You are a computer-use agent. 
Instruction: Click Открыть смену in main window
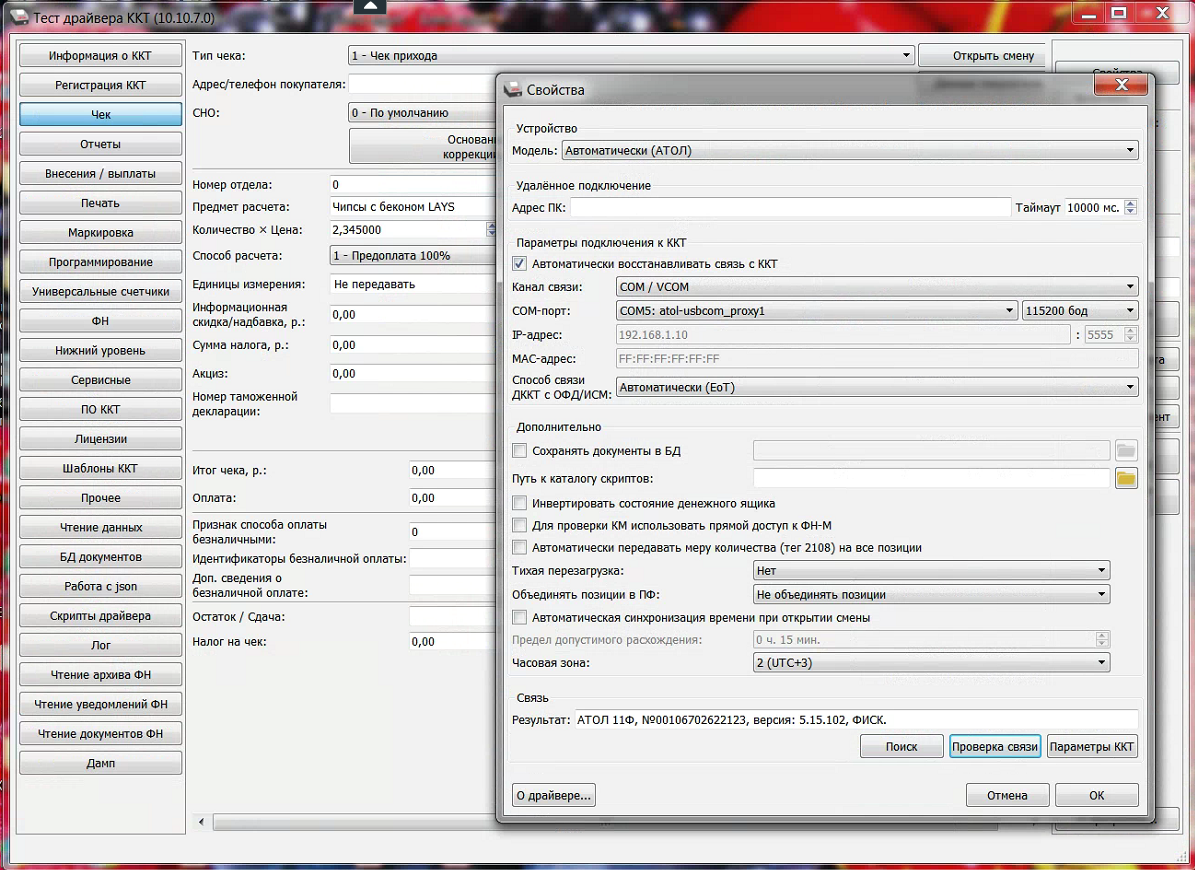pyautogui.click(x=982, y=56)
